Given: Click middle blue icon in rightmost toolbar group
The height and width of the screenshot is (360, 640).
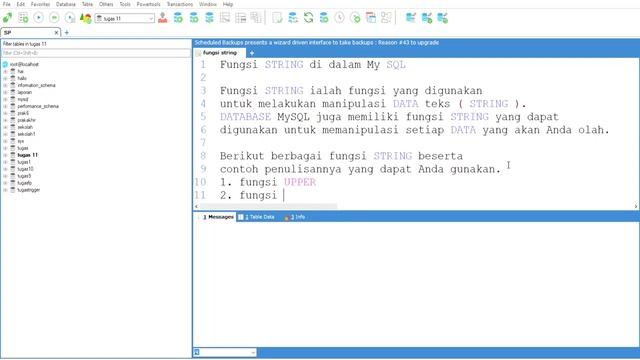Looking at the screenshot, I should tap(427, 18).
